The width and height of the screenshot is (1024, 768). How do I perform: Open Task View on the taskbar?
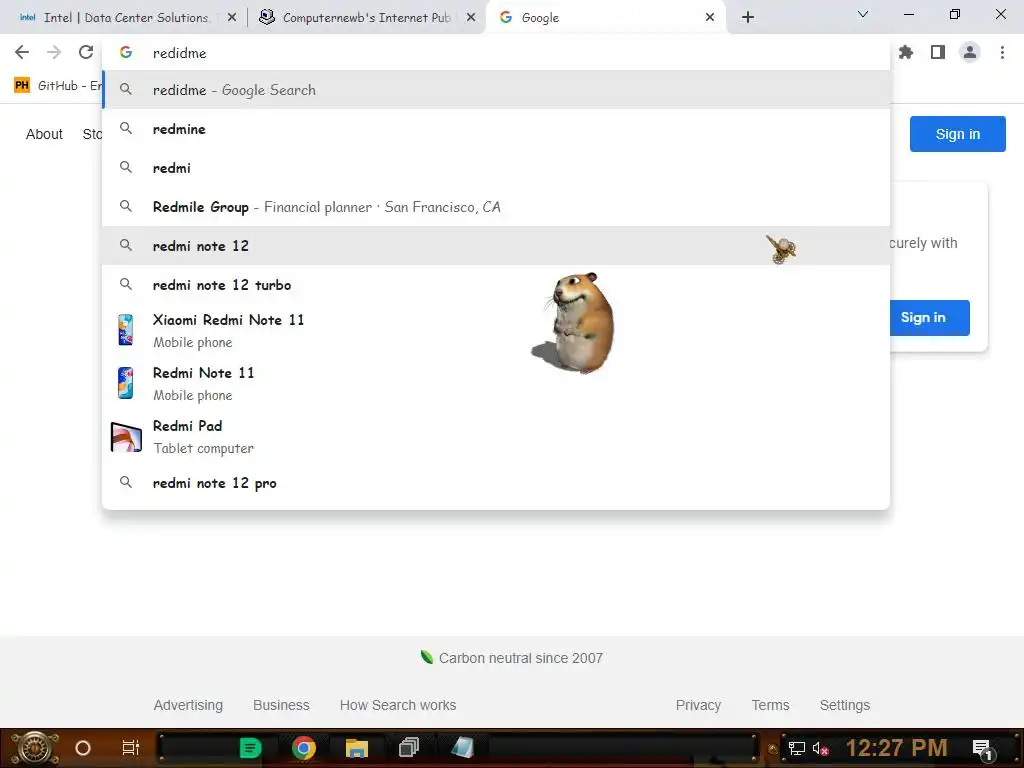pos(131,748)
